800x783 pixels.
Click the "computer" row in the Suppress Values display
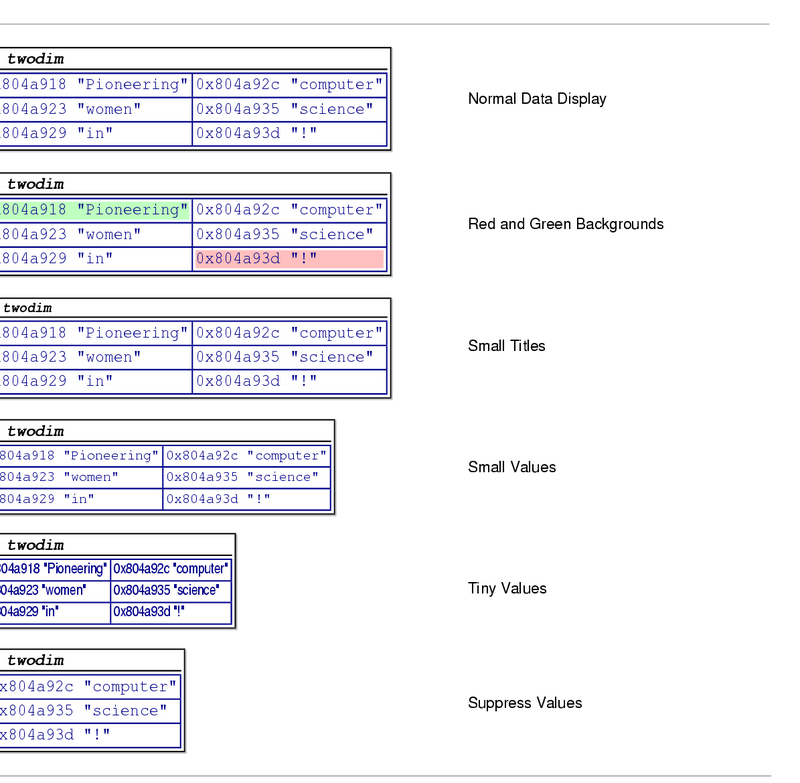pyautogui.click(x=90, y=687)
